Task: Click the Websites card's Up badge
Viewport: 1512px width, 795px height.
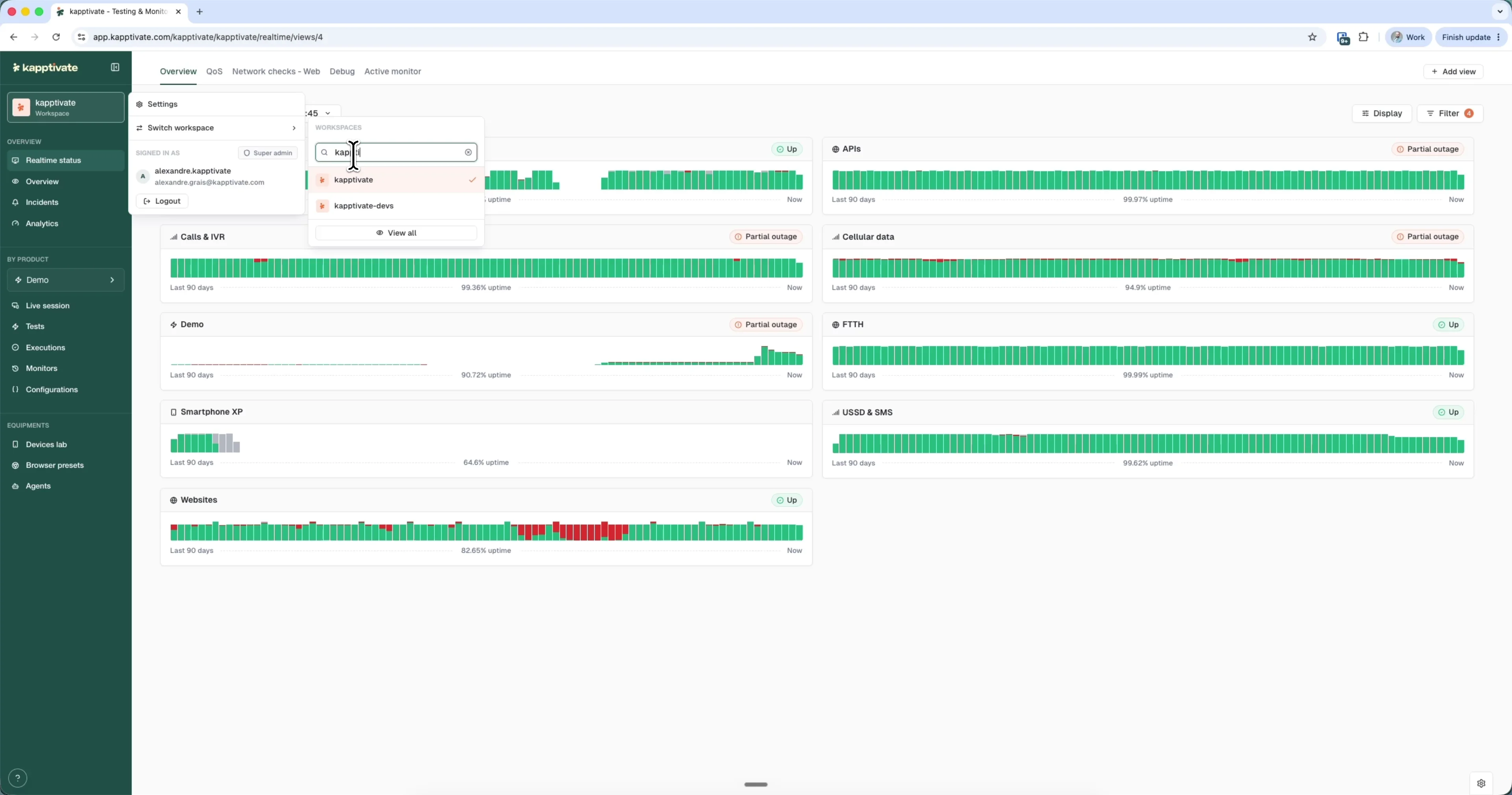Action: click(x=787, y=500)
